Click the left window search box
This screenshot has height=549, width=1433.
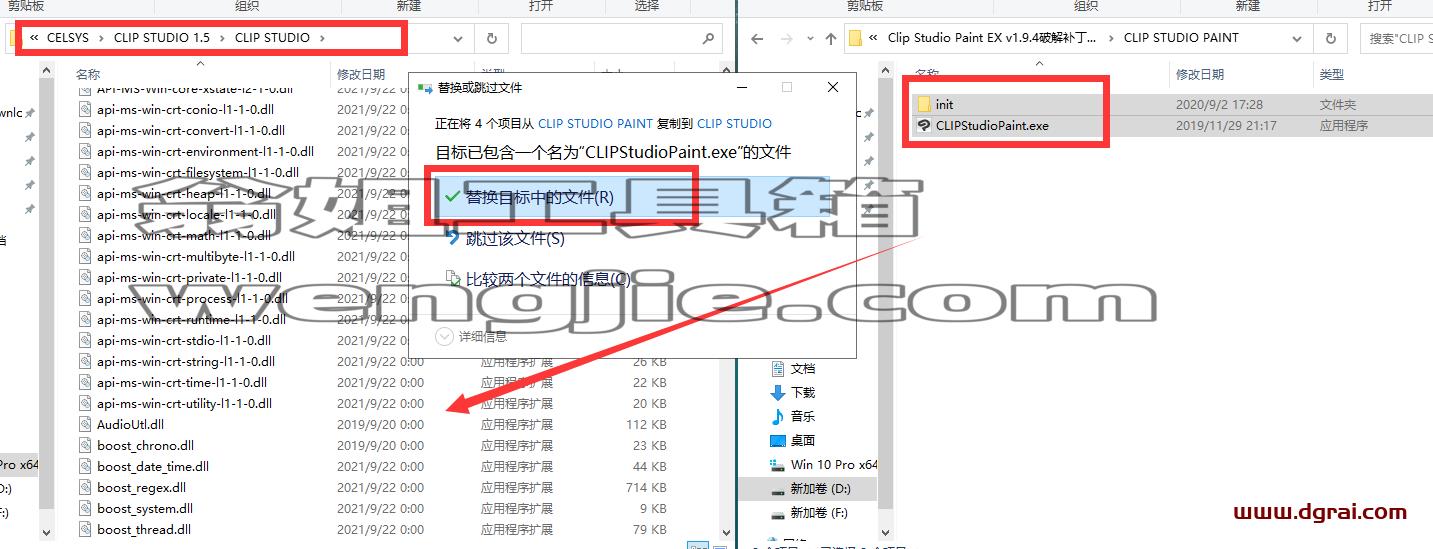tap(621, 38)
